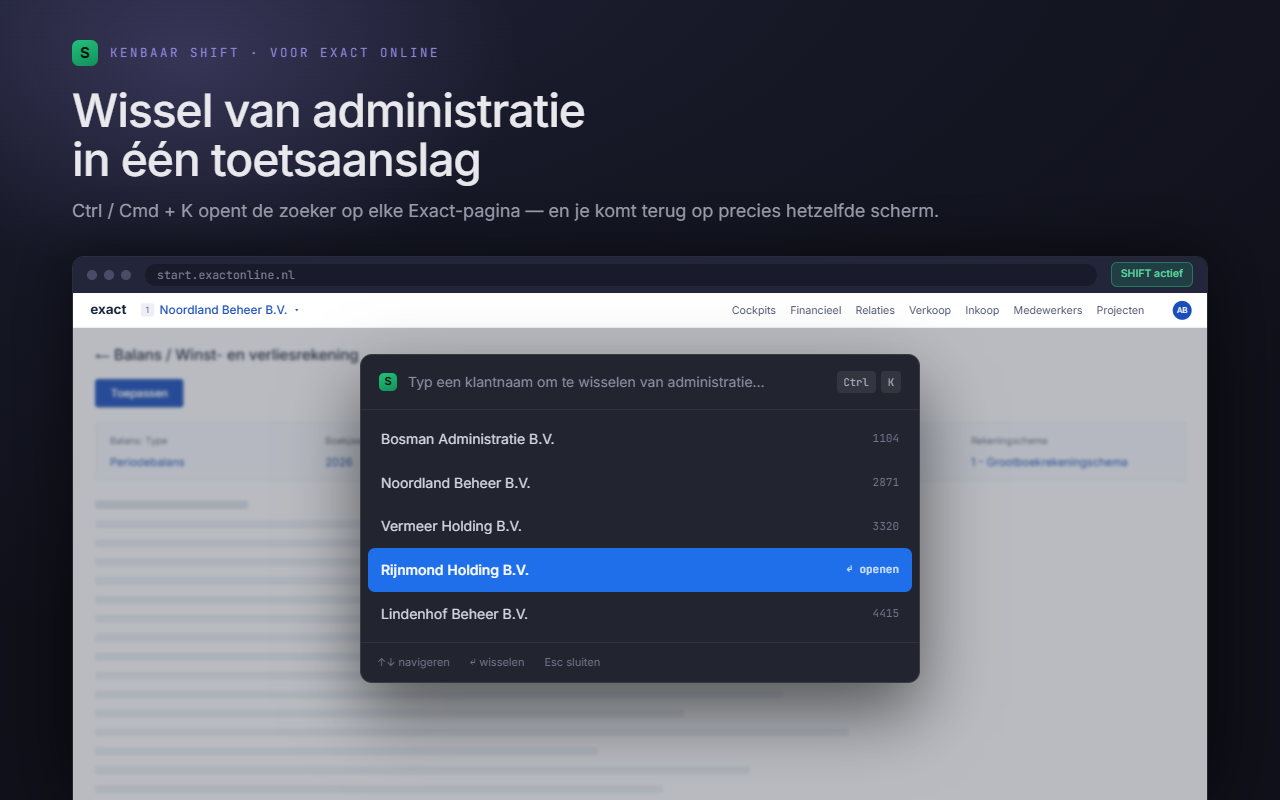
Task: Open the Financieel menu
Action: click(816, 310)
